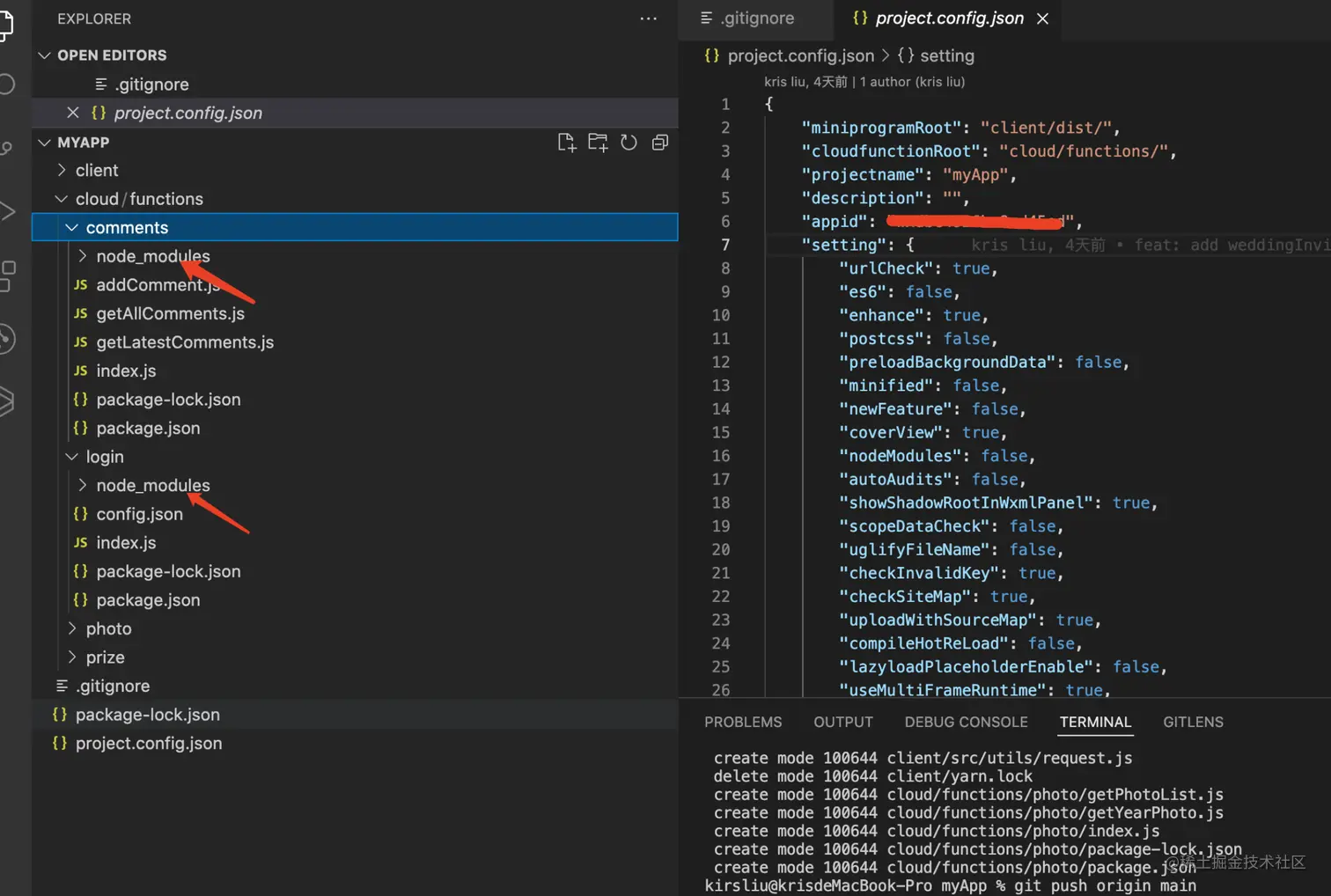The width and height of the screenshot is (1331, 896).
Task: Open the PROBLEMS panel tab
Action: pos(743,722)
